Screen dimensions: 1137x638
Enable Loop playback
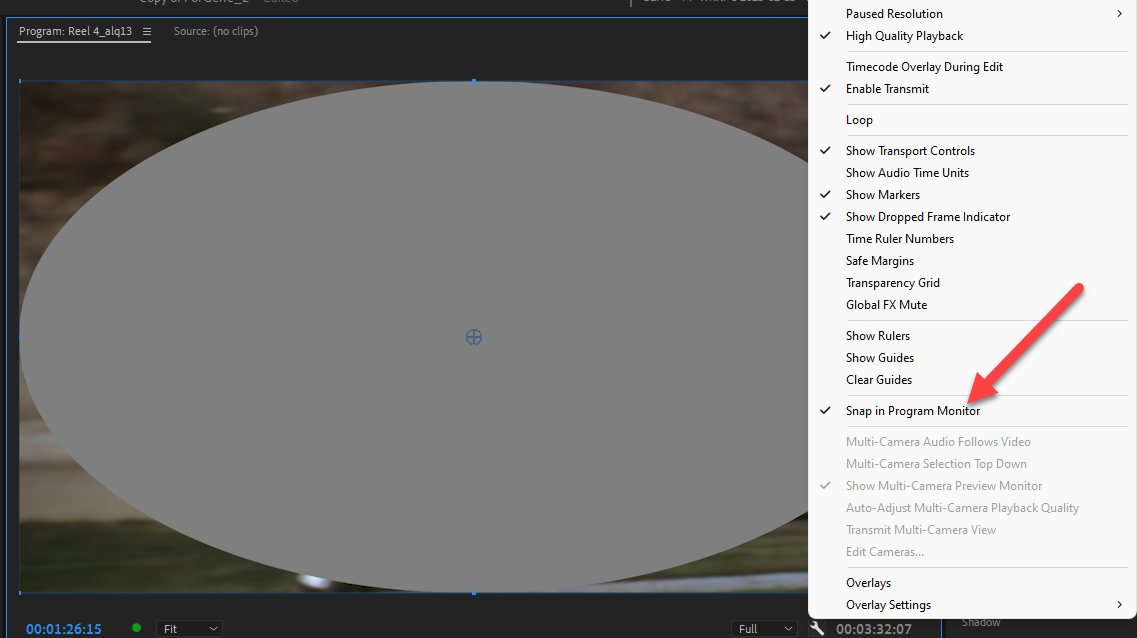(x=859, y=119)
